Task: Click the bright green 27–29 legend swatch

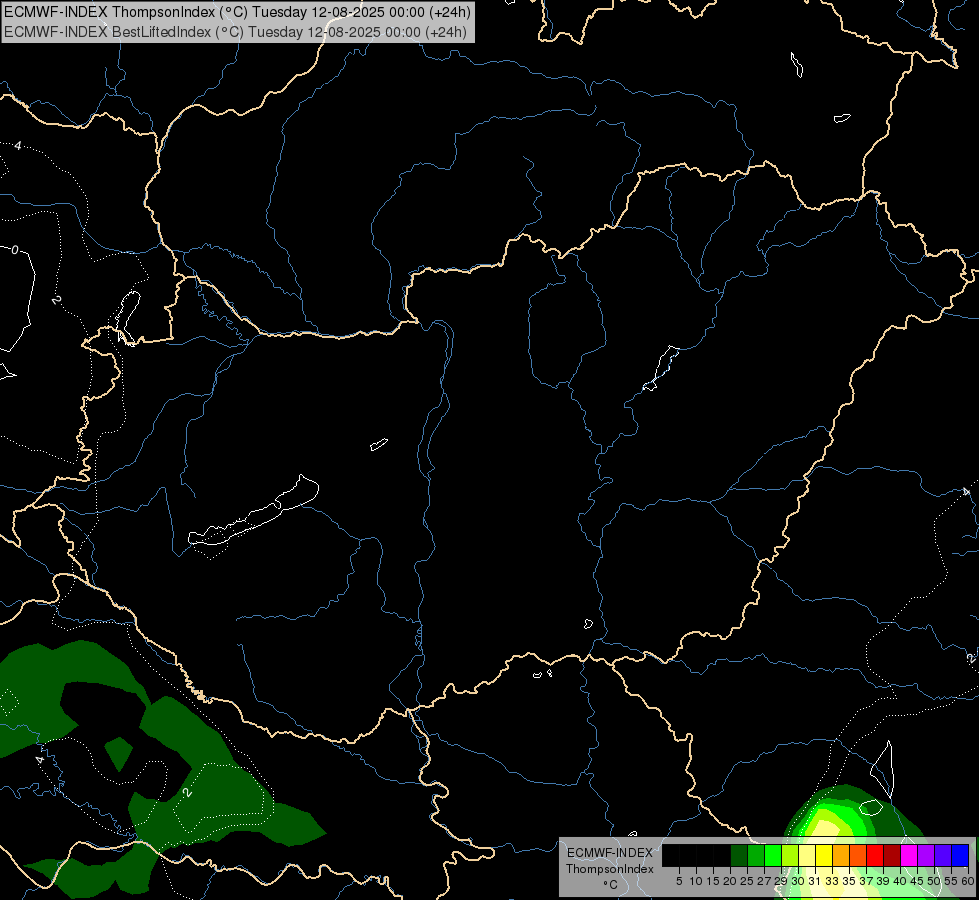Action: [x=772, y=855]
